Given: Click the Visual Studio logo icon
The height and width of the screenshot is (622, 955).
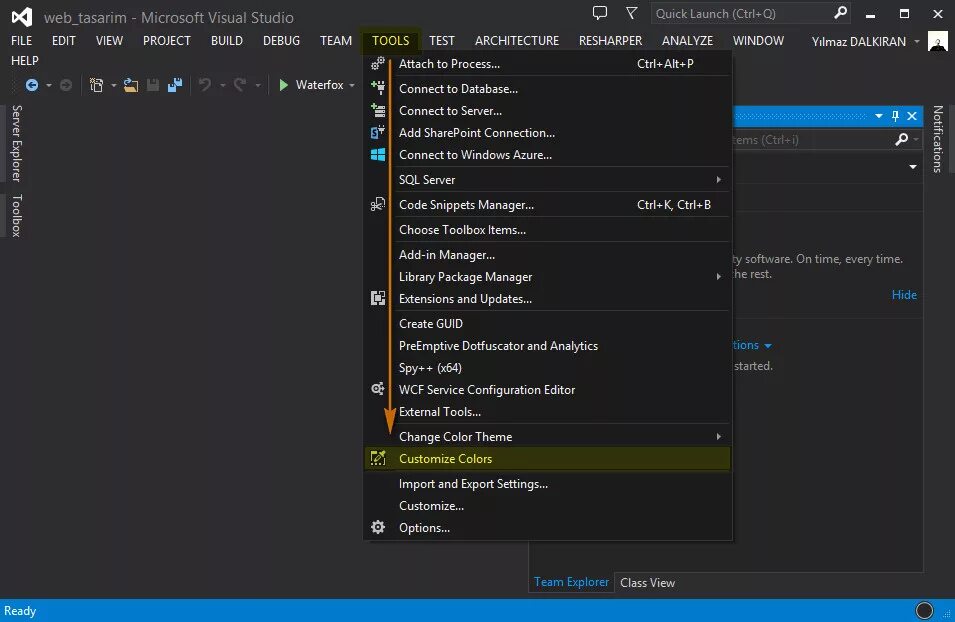Looking at the screenshot, I should (22, 16).
